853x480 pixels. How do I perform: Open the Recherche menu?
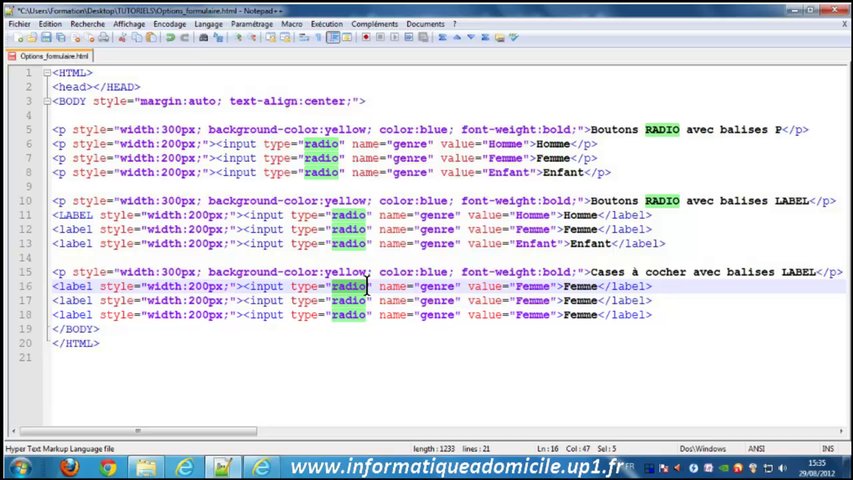[x=88, y=24]
